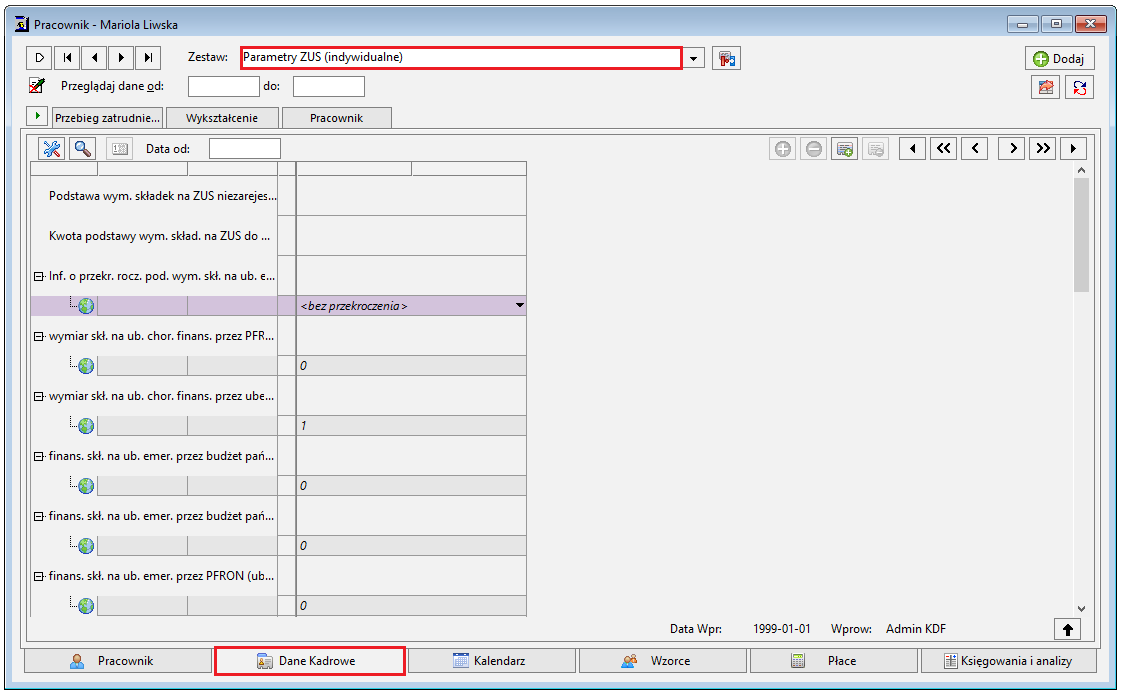Click the scrollbar down arrow
The width and height of the screenshot is (1125, 695).
(1081, 609)
